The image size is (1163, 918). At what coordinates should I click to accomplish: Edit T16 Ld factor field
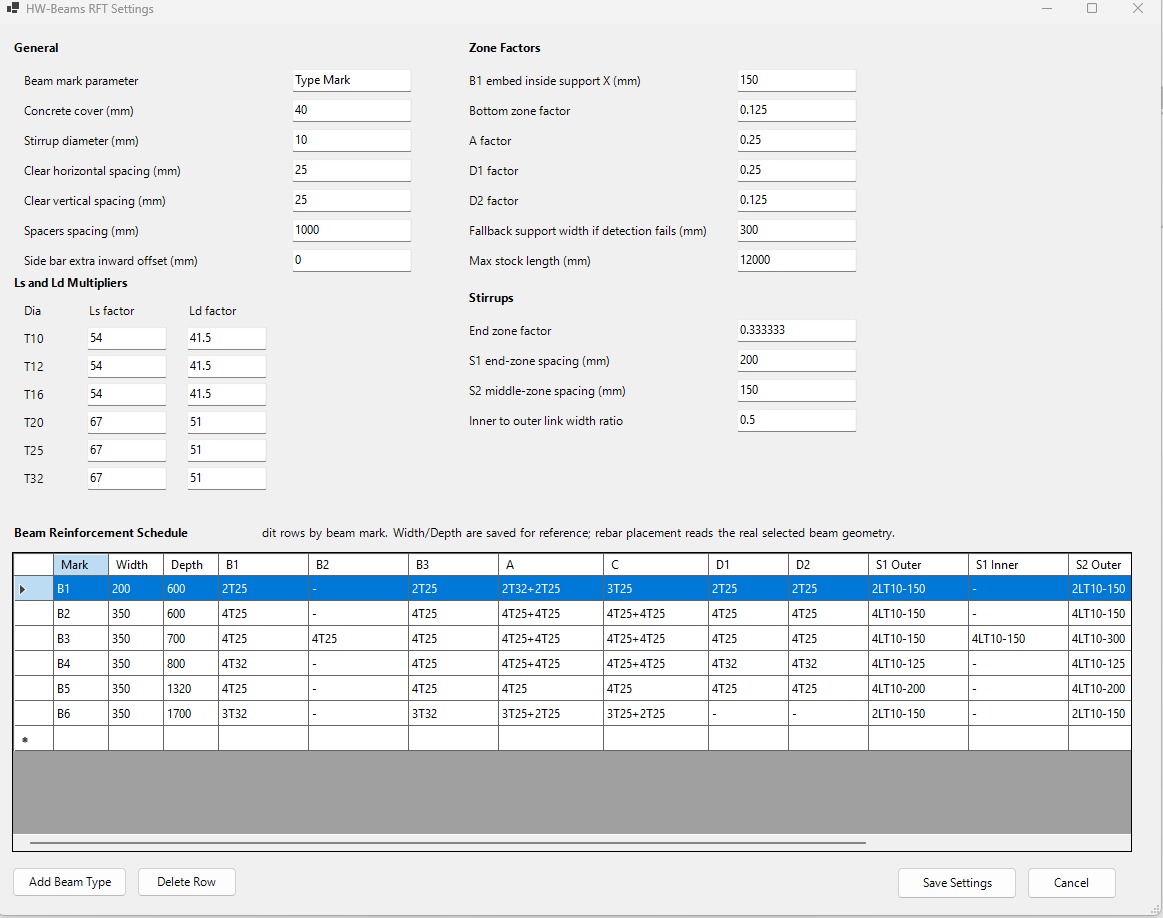pyautogui.click(x=226, y=394)
